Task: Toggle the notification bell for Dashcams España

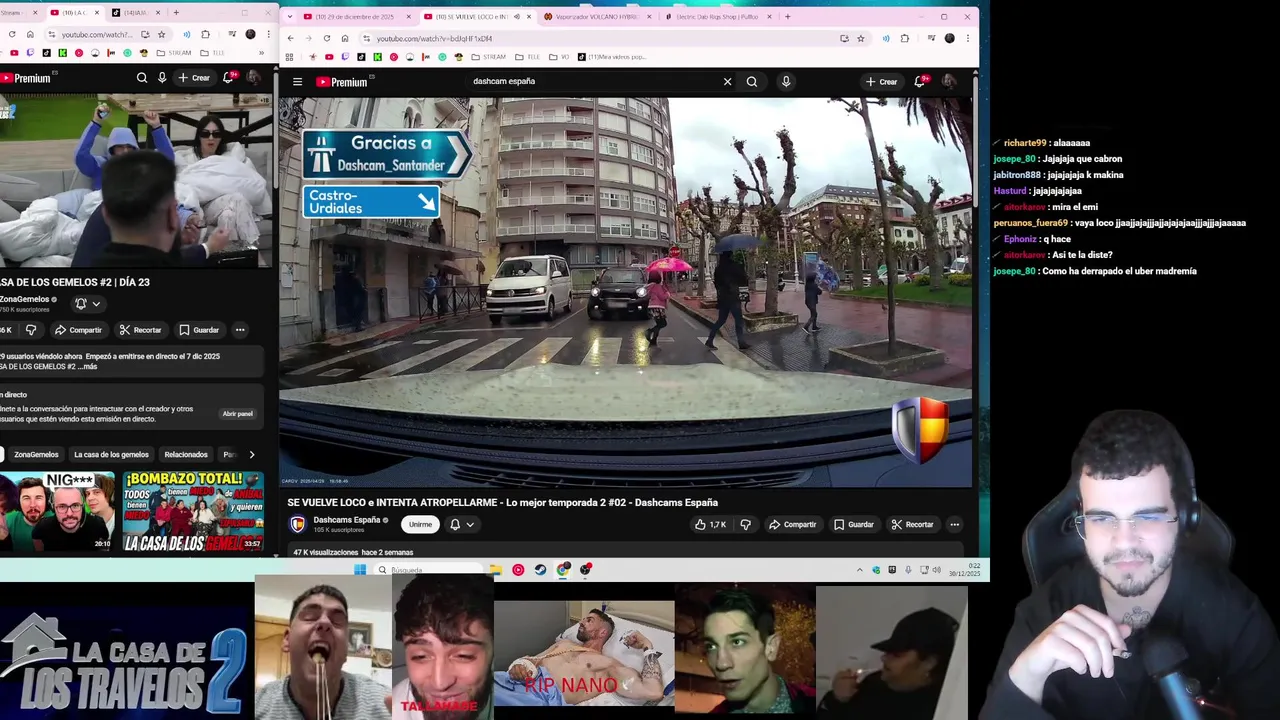Action: click(x=462, y=524)
